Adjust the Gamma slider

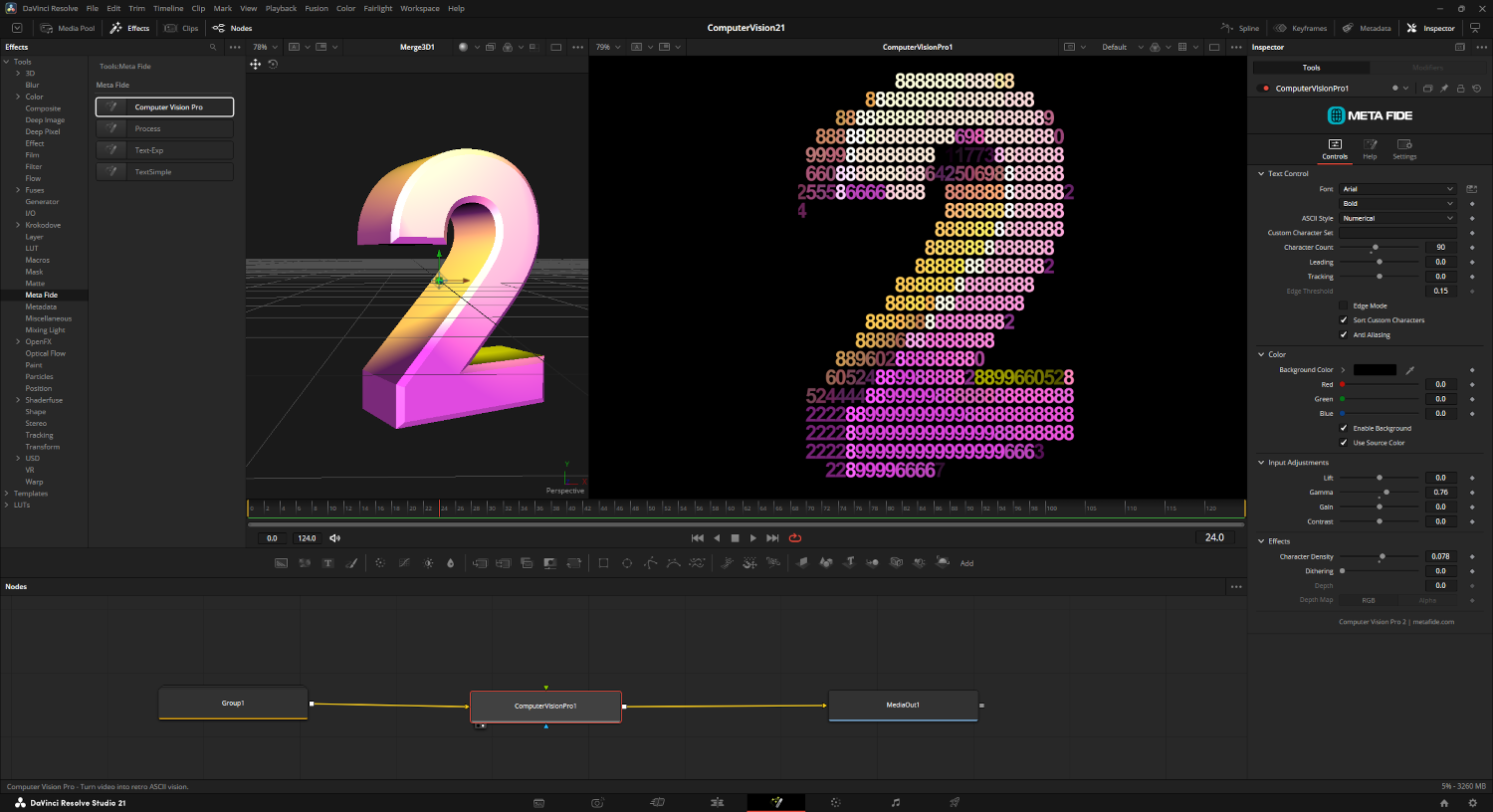click(1386, 493)
